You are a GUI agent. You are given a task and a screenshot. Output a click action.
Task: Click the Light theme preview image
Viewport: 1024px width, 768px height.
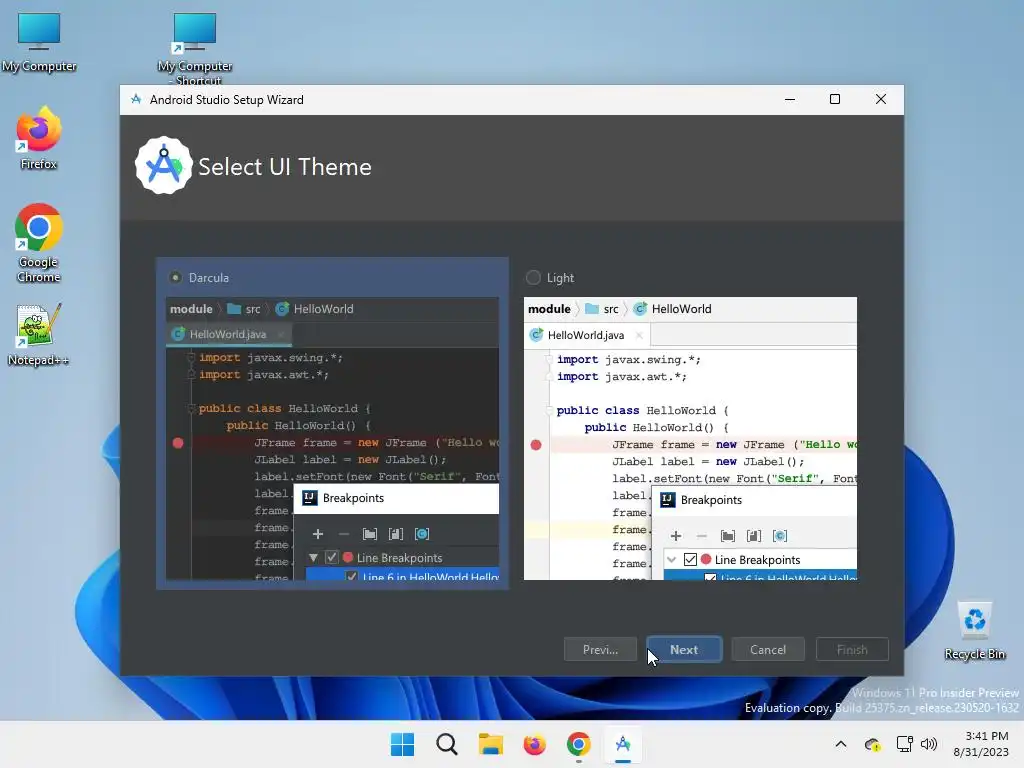690,438
